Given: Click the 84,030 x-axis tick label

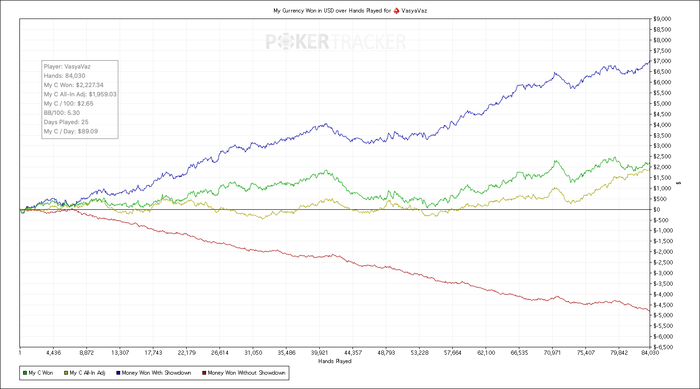Looking at the screenshot, I should [x=650, y=353].
